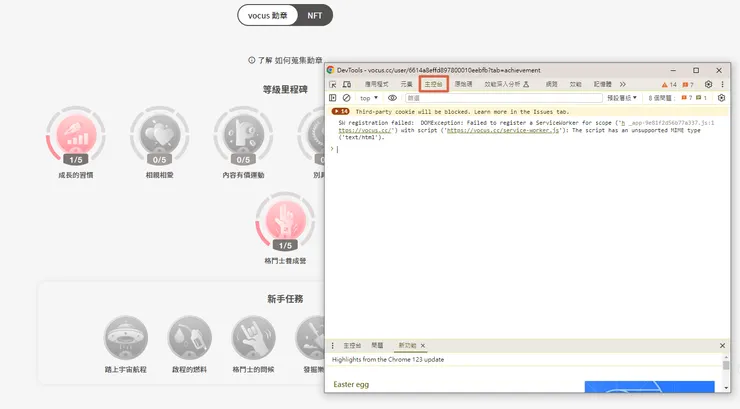The width and height of the screenshot is (740, 409).
Task: Click the 等級里程碑 section heading
Action: click(285, 90)
